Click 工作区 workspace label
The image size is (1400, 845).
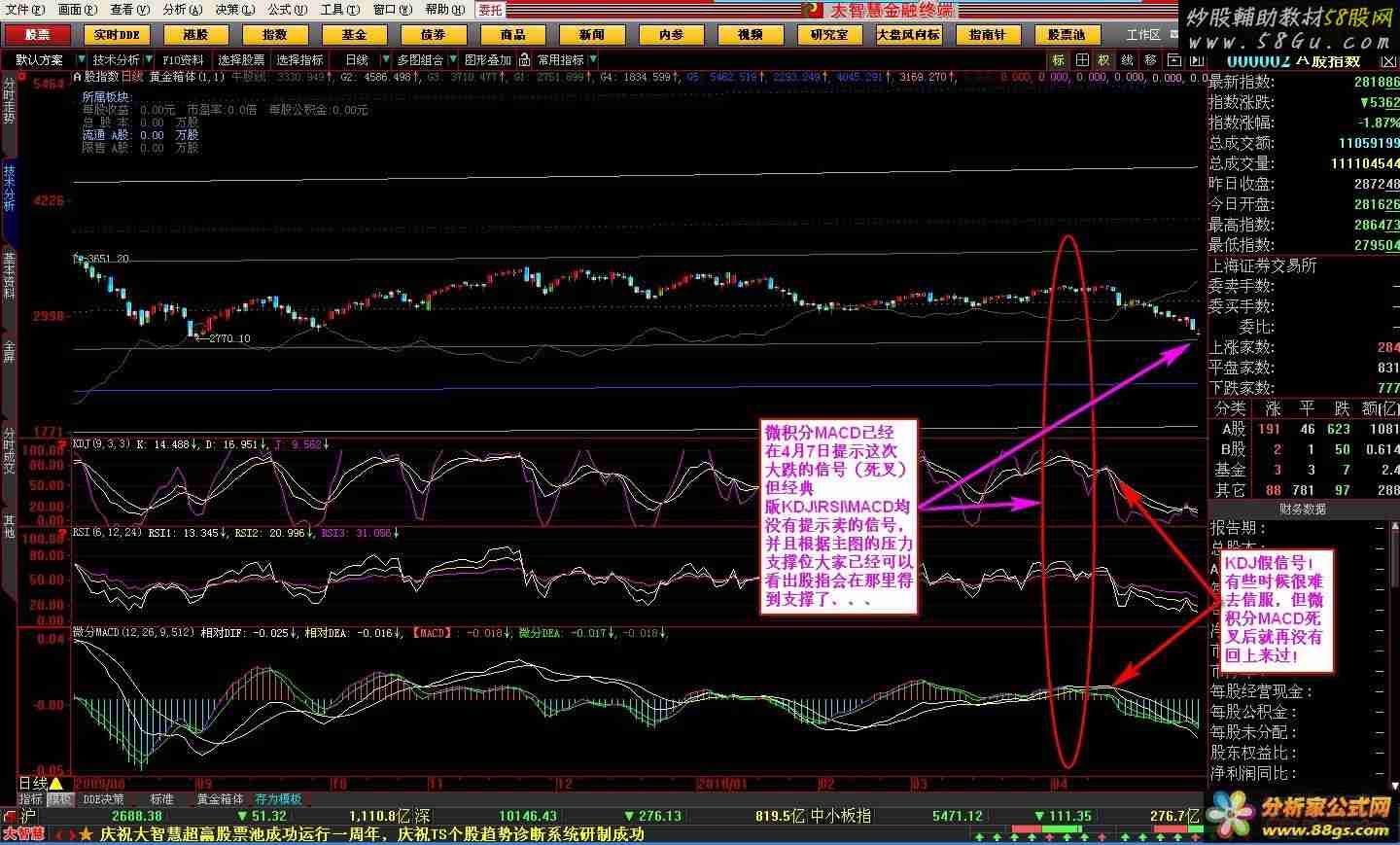click(x=1142, y=35)
